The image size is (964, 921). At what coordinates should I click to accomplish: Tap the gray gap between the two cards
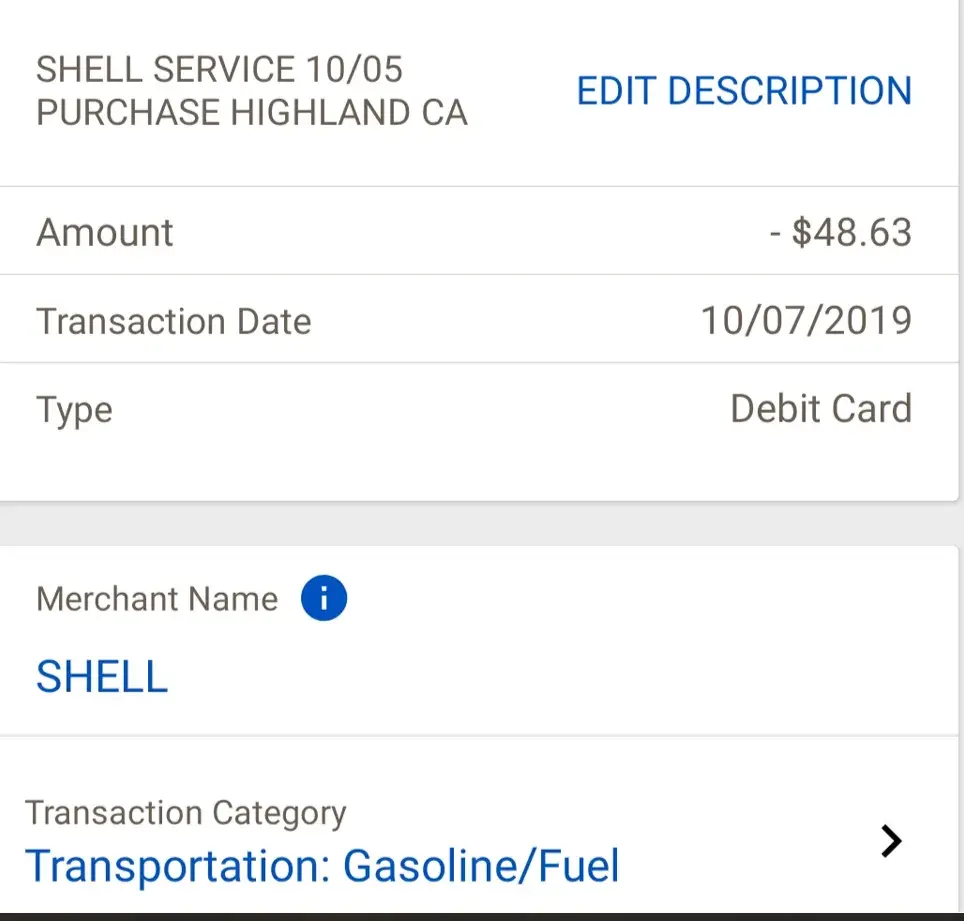pos(480,523)
